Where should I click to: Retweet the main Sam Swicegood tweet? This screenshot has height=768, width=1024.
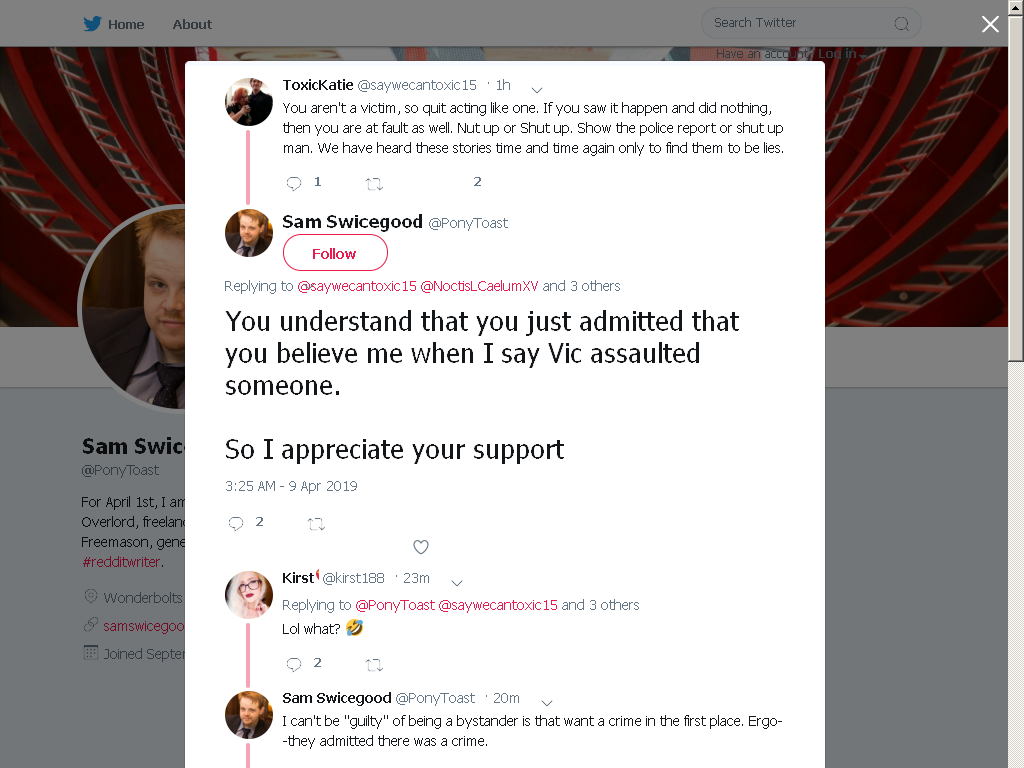(316, 524)
